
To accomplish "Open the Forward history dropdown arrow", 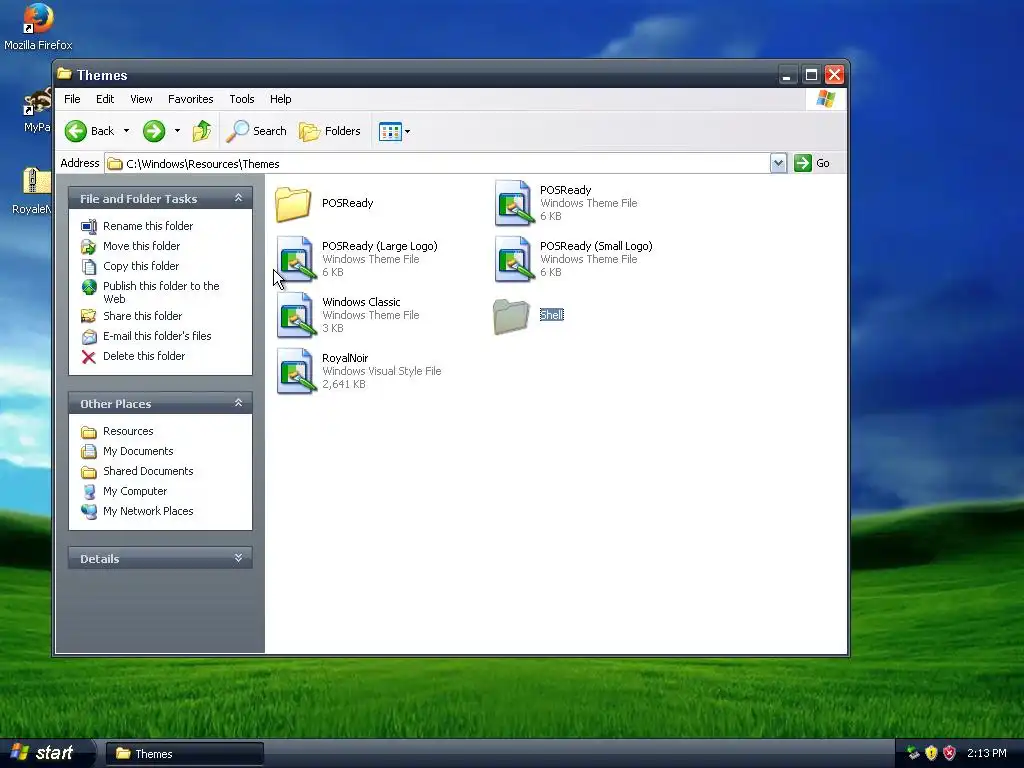I will [x=177, y=131].
